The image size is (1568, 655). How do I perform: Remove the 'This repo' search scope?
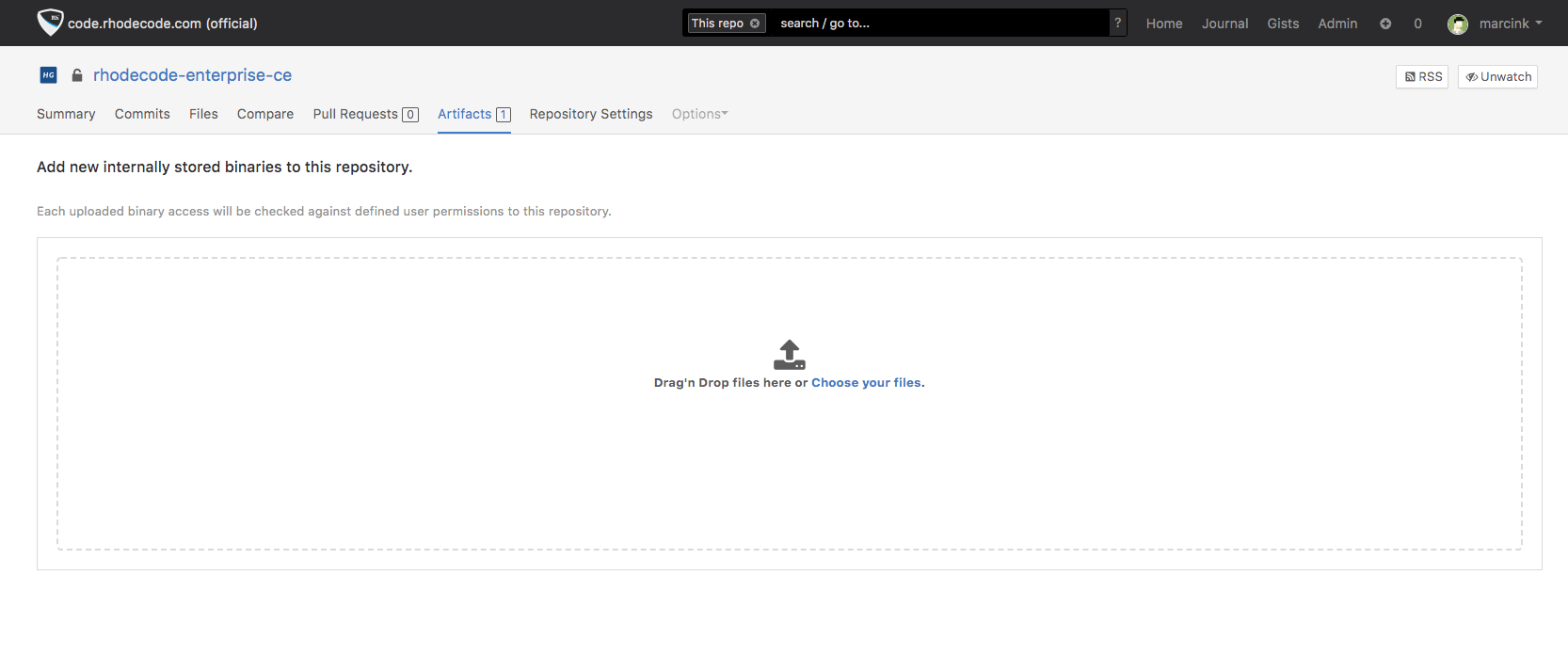click(755, 24)
